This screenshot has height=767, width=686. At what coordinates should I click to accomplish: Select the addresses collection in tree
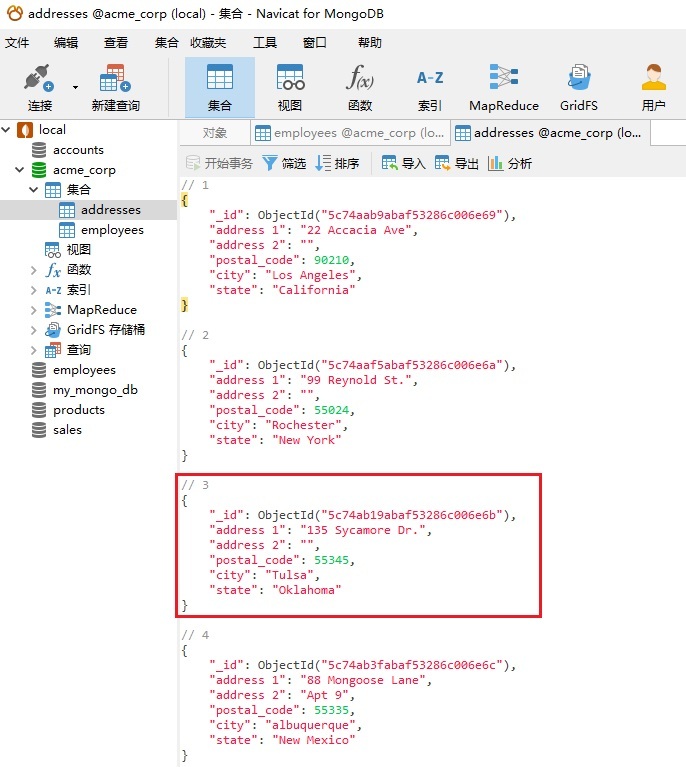tap(111, 210)
